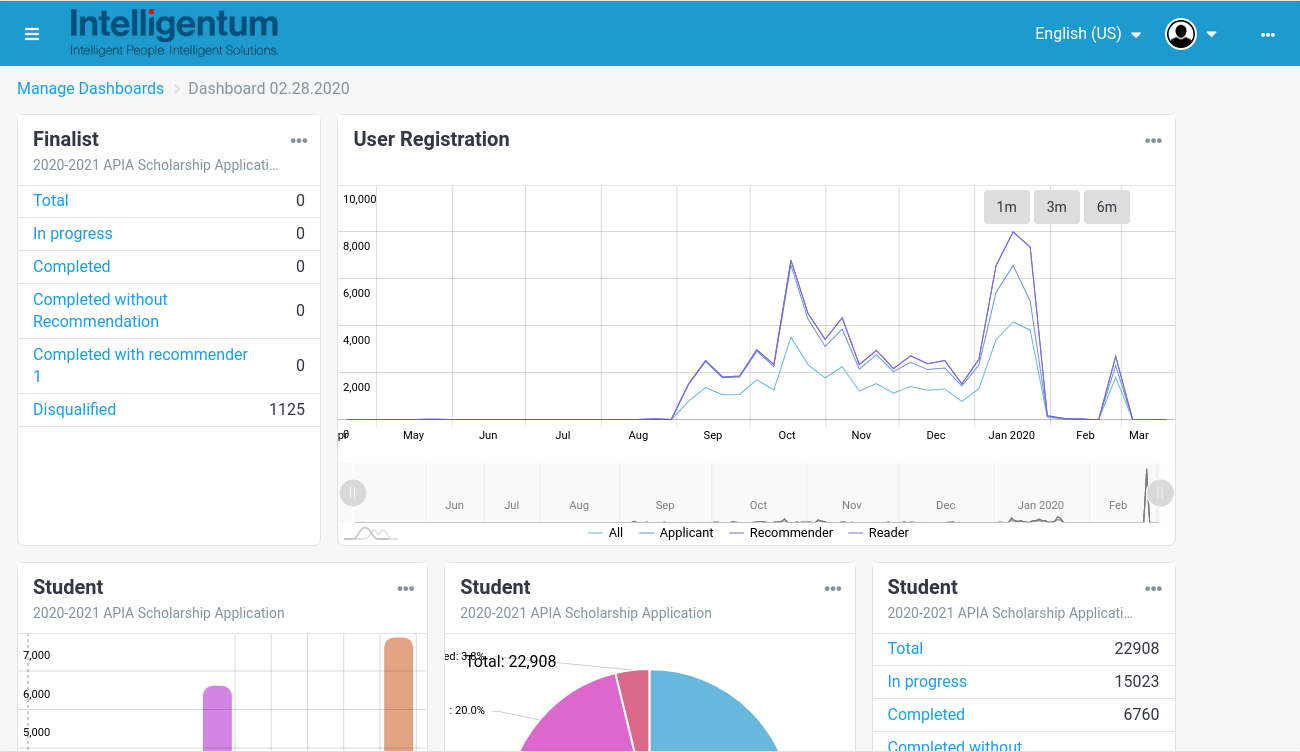Go to Manage Dashboards breadcrumb

91,89
